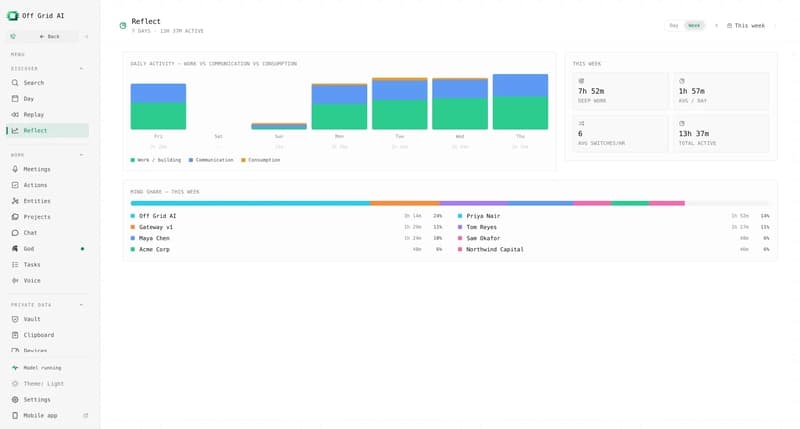
Task: Select Meetings label in sidebar
Action: pyautogui.click(x=37, y=169)
